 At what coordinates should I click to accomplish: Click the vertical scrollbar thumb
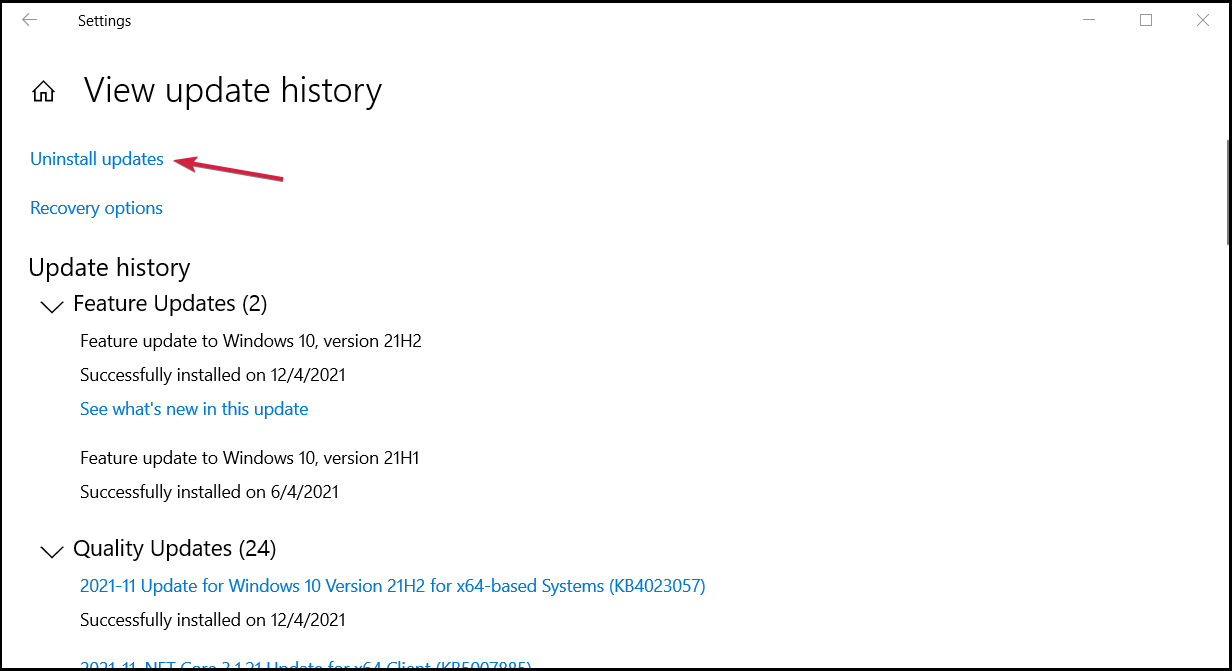[x=1227, y=190]
